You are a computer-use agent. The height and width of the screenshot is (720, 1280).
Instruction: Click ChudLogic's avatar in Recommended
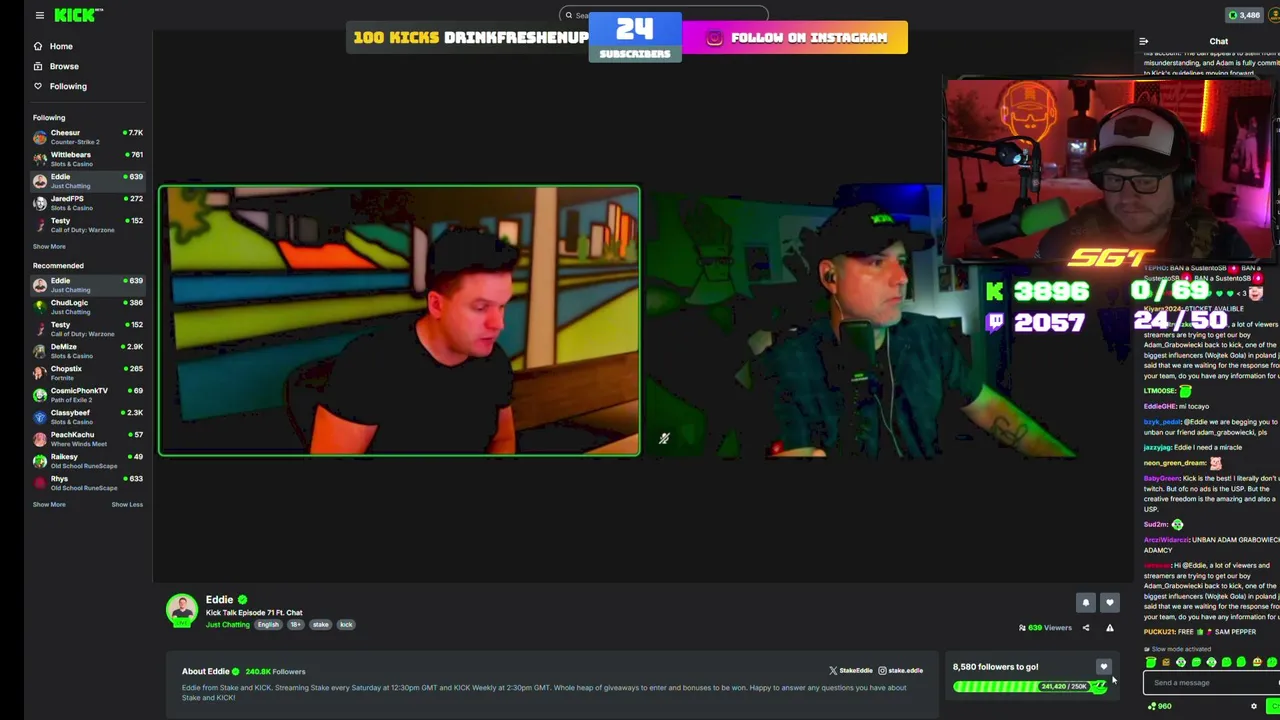[39, 307]
